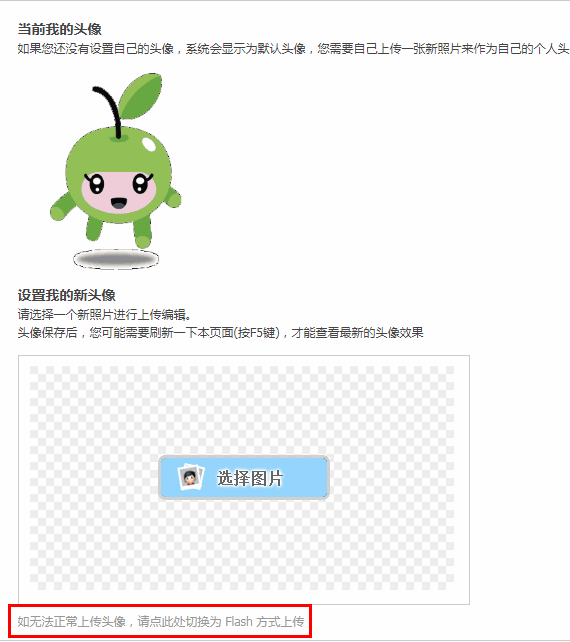Click the checkerboard image upload area
Viewport: 570px width, 642px height.
(x=242, y=478)
